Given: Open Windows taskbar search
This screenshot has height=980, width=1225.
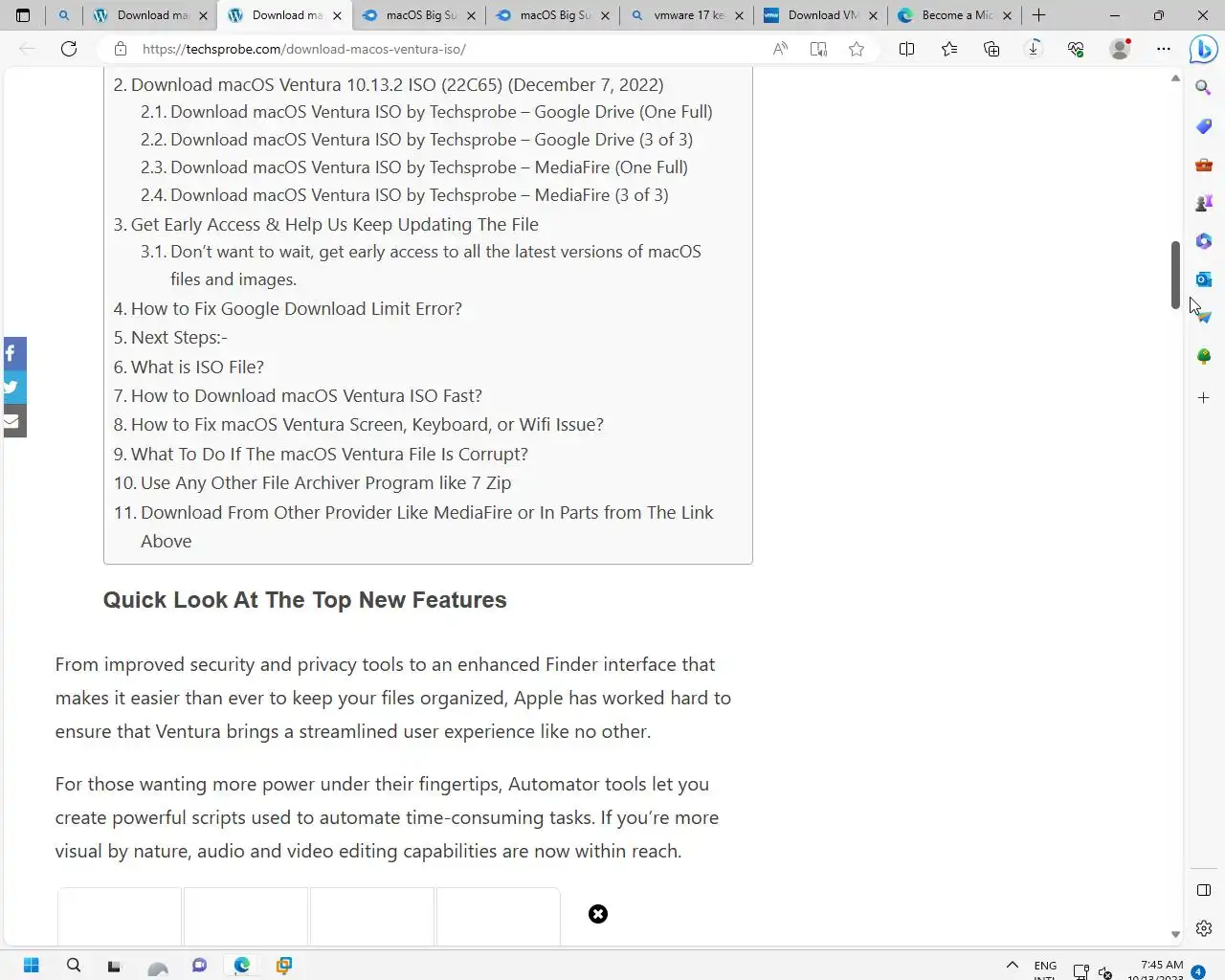Looking at the screenshot, I should click(x=74, y=965).
